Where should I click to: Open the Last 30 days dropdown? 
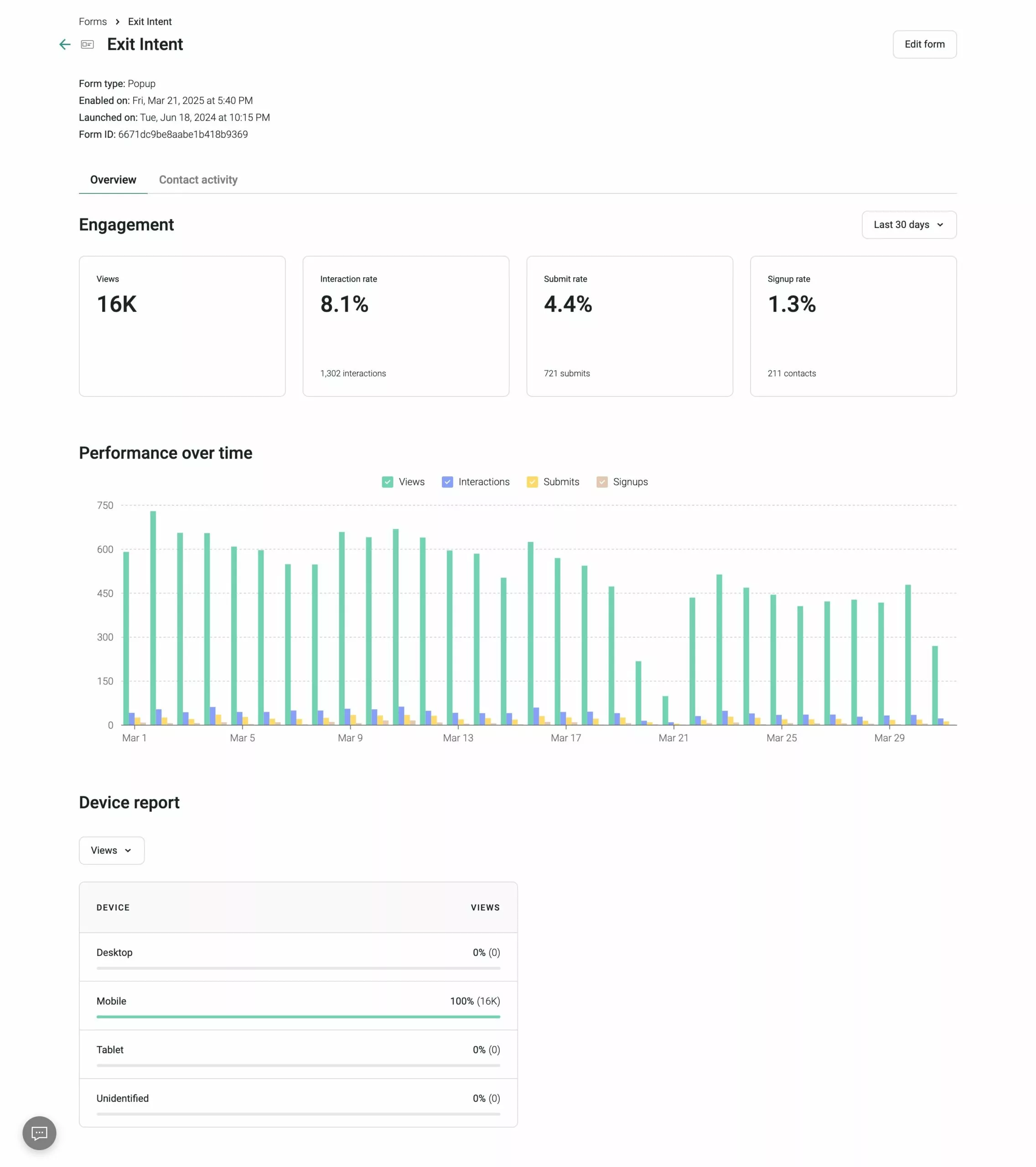pos(909,224)
